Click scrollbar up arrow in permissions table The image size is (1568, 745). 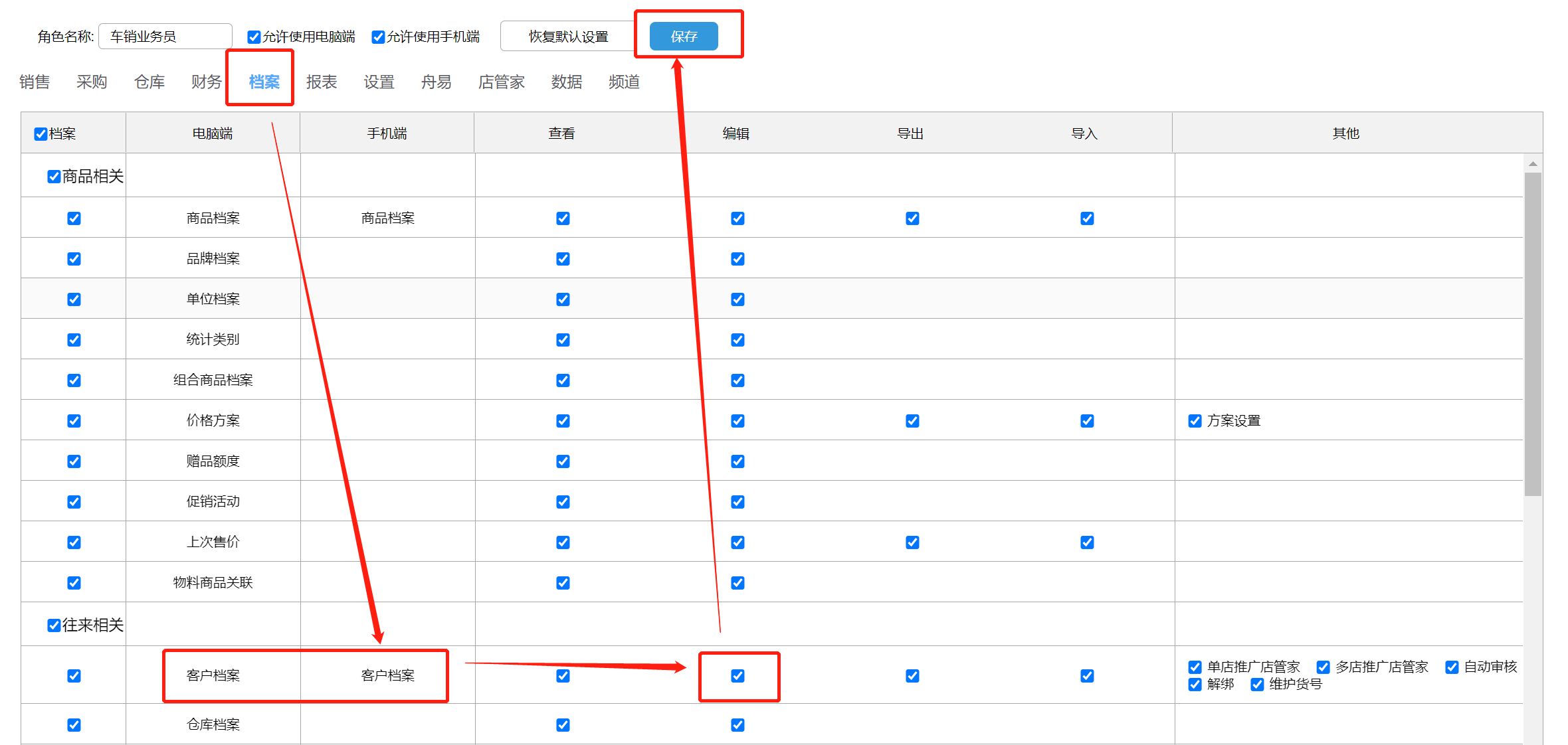[x=1533, y=163]
